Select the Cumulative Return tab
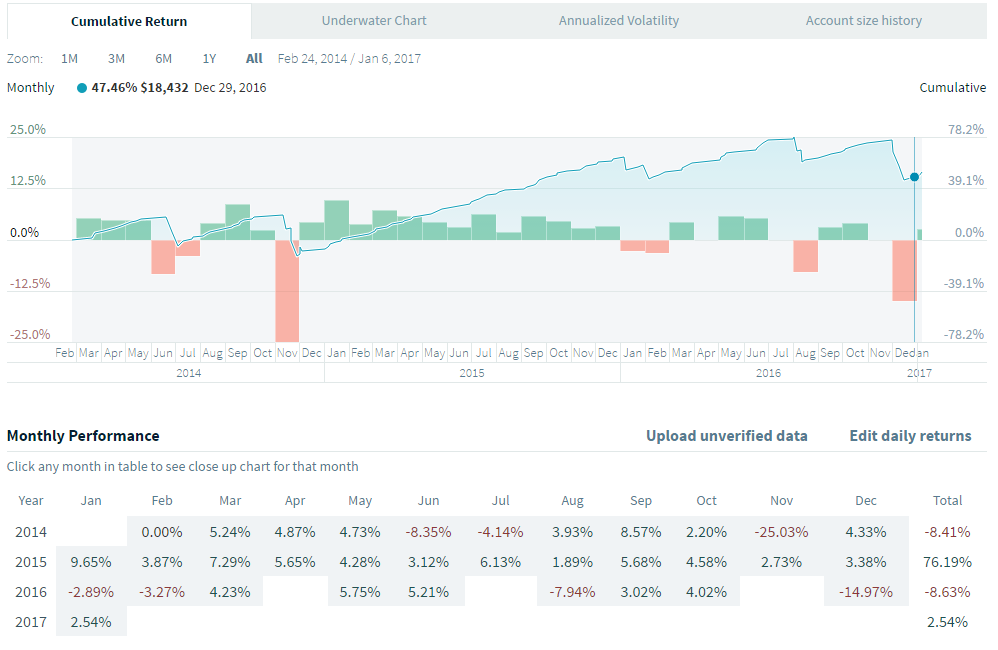The width and height of the screenshot is (998, 650). pyautogui.click(x=129, y=21)
